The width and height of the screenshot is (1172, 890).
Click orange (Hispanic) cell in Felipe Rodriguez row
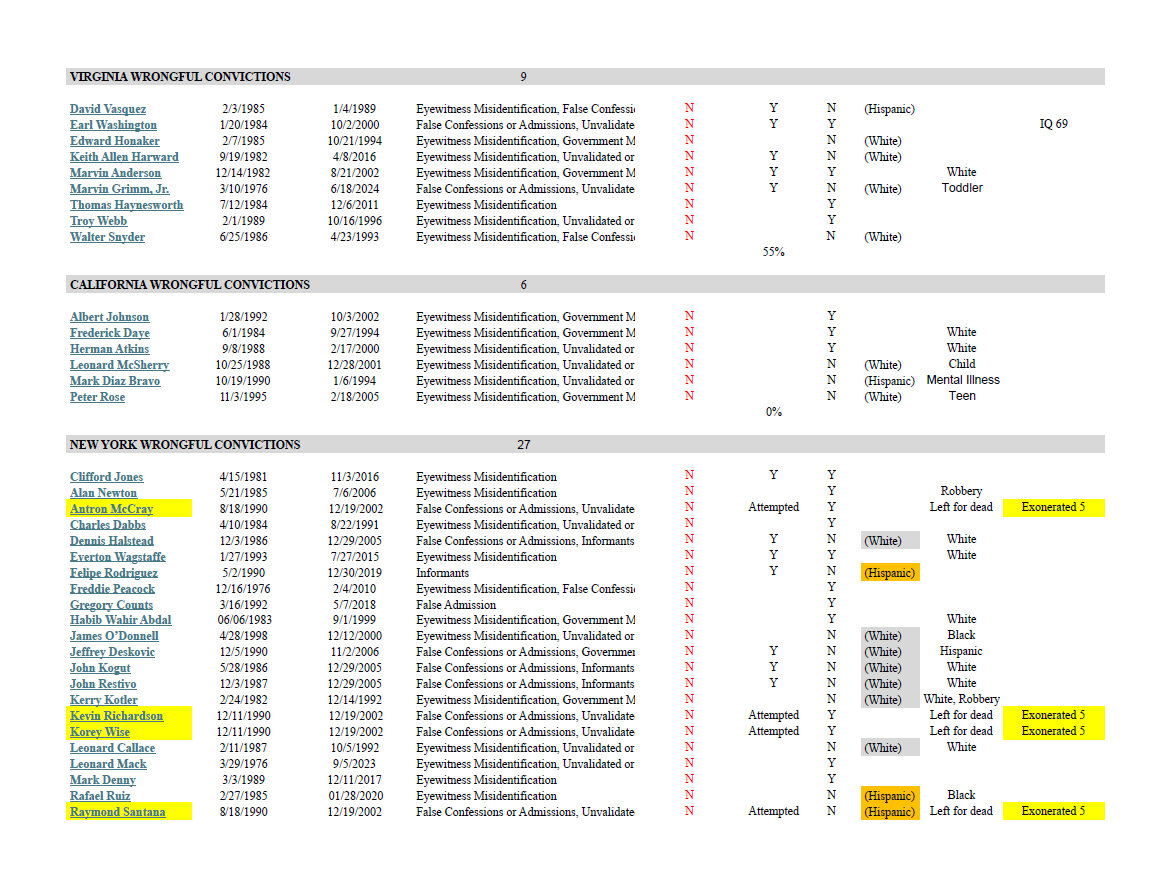pyautogui.click(x=889, y=573)
